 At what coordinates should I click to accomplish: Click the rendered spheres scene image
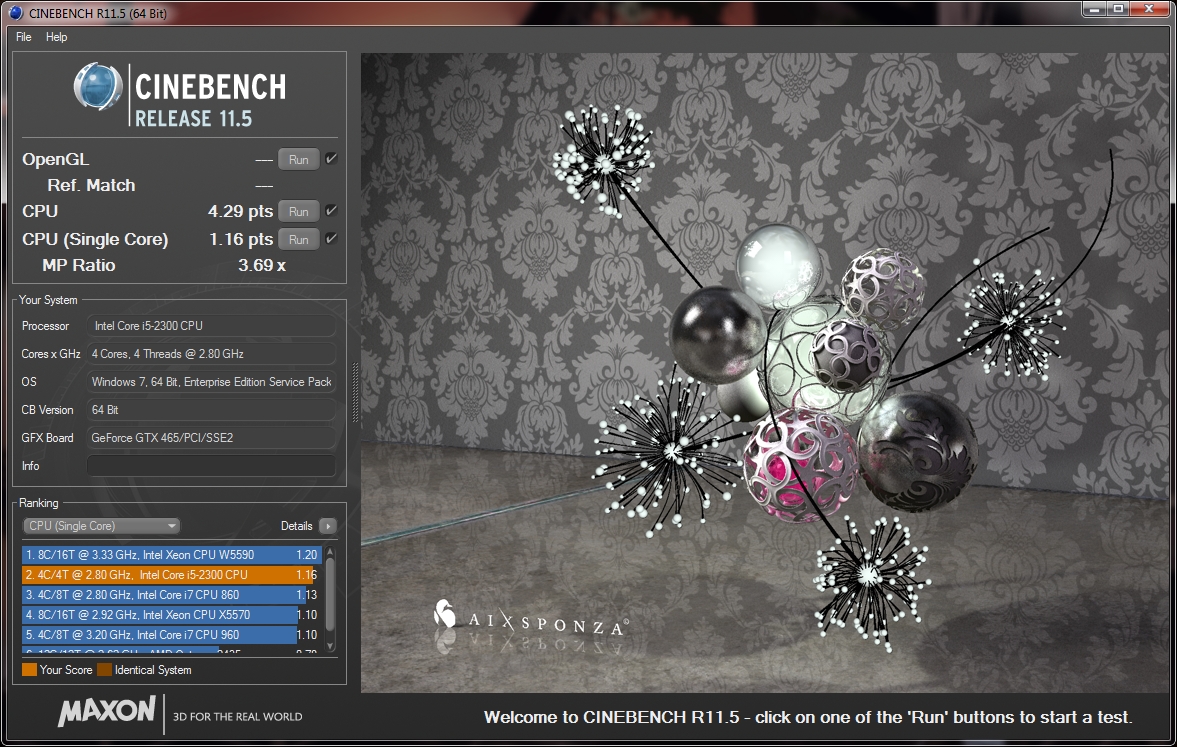pos(765,372)
